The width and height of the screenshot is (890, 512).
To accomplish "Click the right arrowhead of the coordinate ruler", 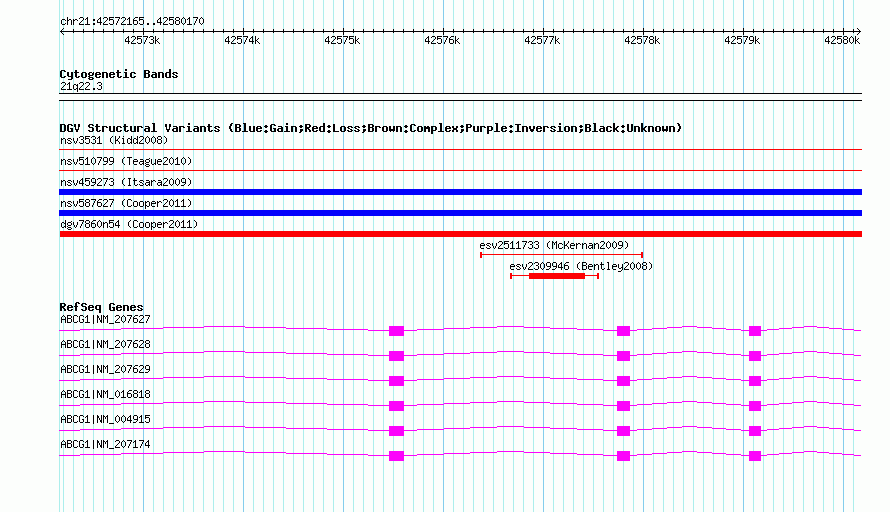I will click(859, 31).
